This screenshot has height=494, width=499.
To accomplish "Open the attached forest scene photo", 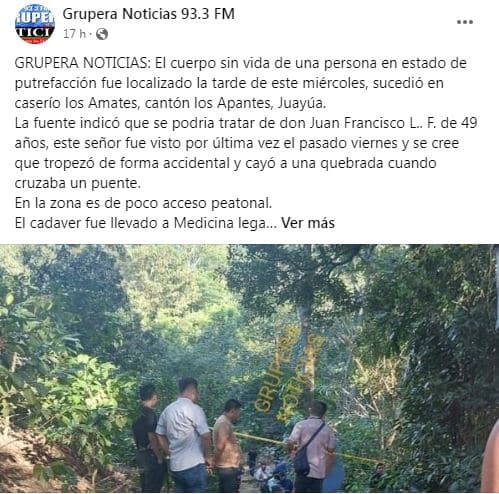I will click(x=249, y=369).
